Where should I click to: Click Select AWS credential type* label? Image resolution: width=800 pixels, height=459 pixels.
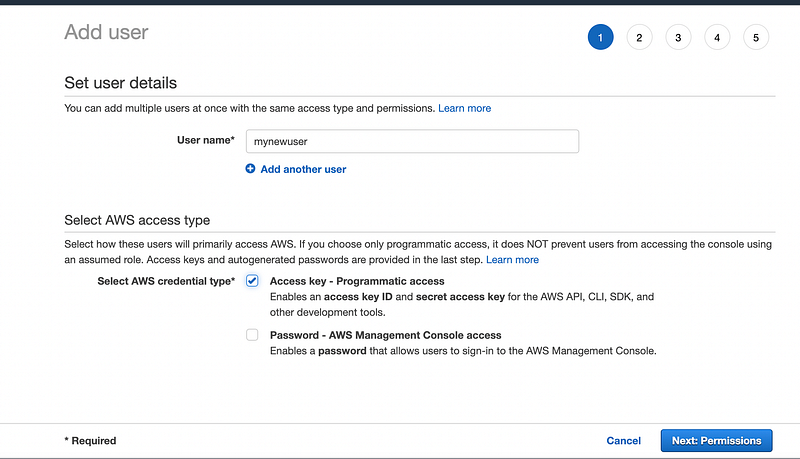166,281
